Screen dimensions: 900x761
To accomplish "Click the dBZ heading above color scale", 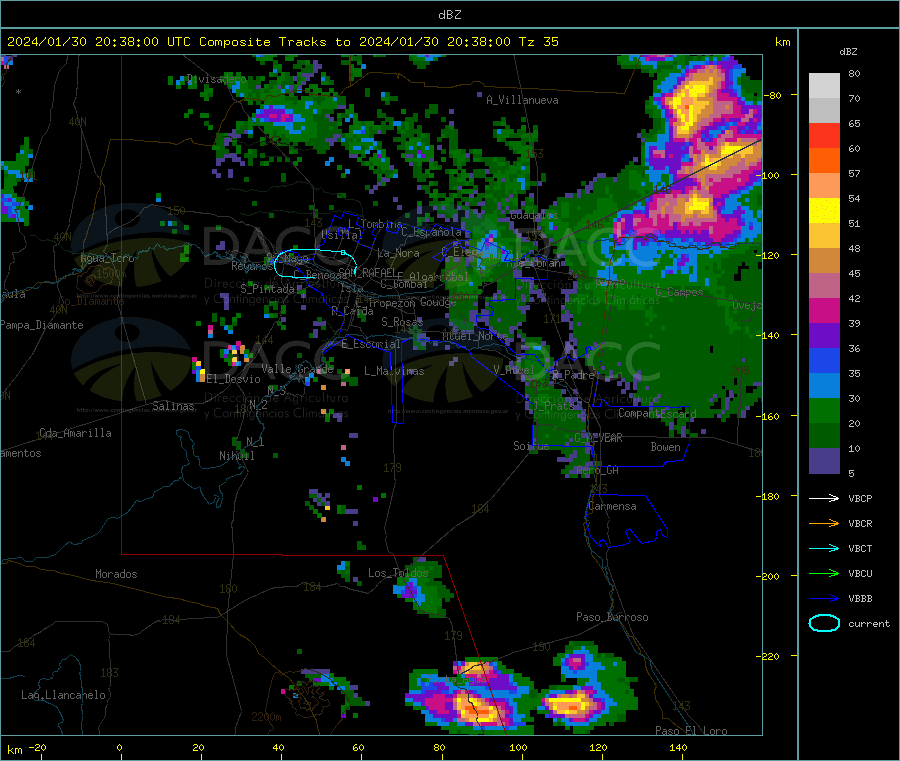I will coord(848,52).
